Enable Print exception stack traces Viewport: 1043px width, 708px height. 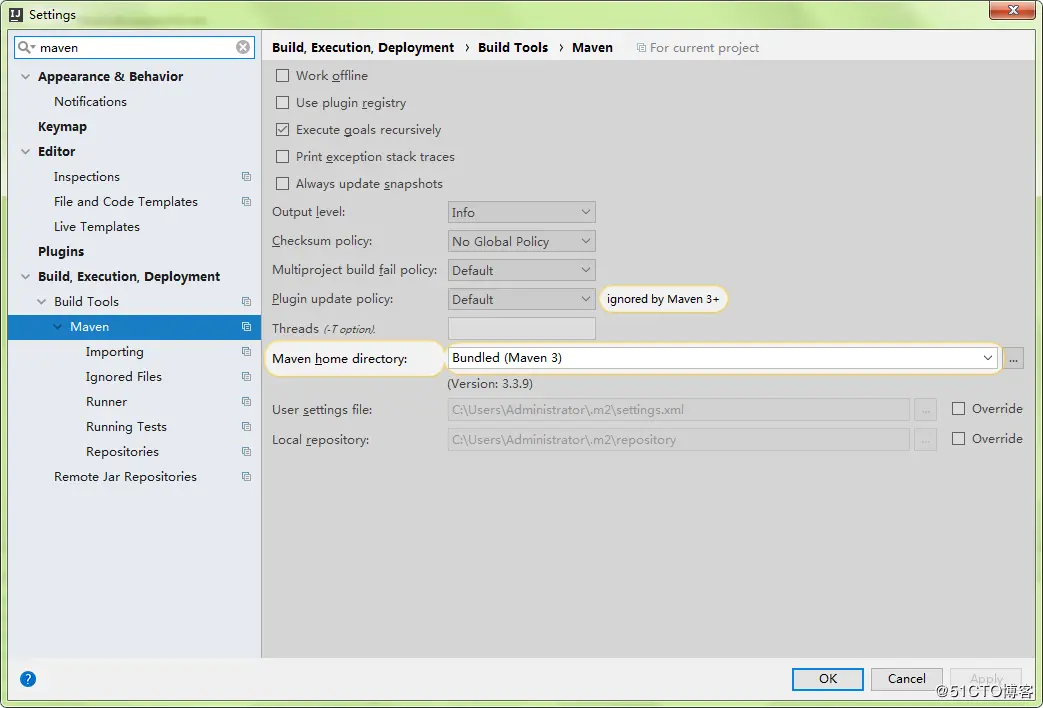(x=283, y=156)
